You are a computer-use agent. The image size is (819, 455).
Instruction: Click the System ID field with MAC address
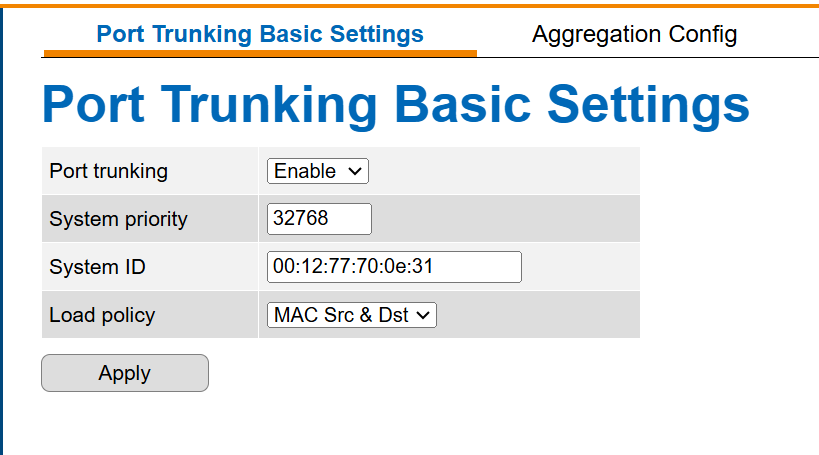point(394,267)
